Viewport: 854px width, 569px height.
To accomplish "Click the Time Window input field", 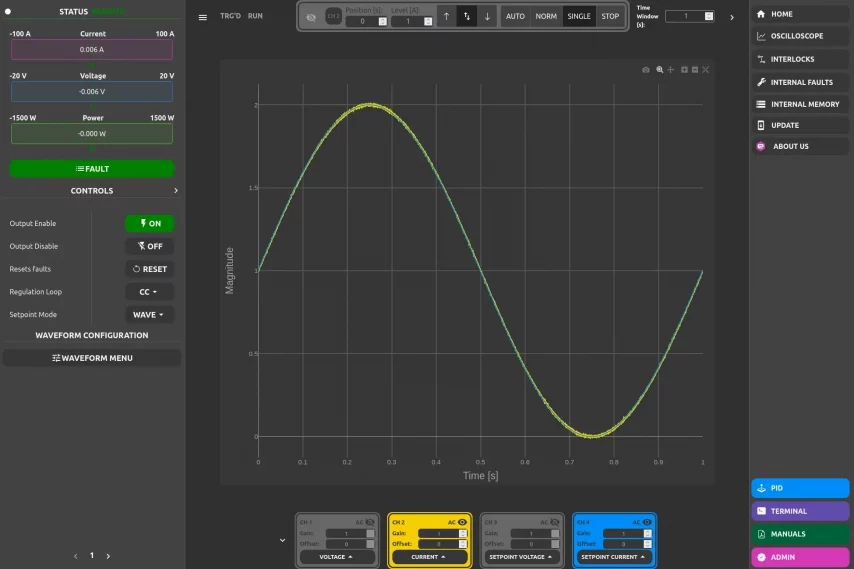I will 685,16.
